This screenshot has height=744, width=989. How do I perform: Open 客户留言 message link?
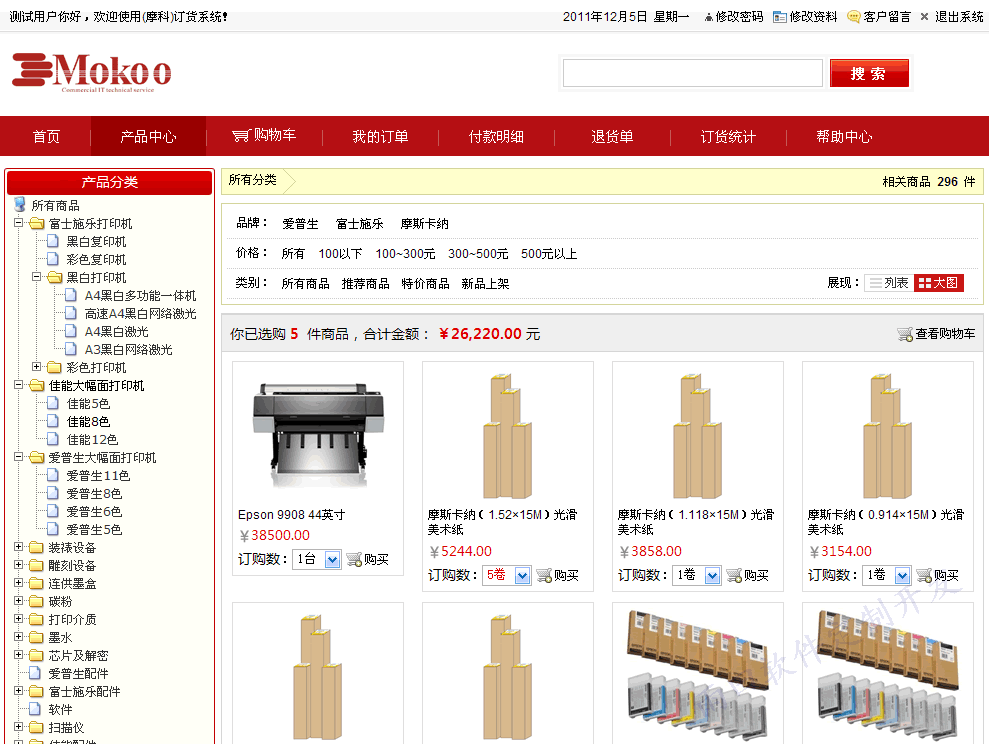[x=879, y=17]
